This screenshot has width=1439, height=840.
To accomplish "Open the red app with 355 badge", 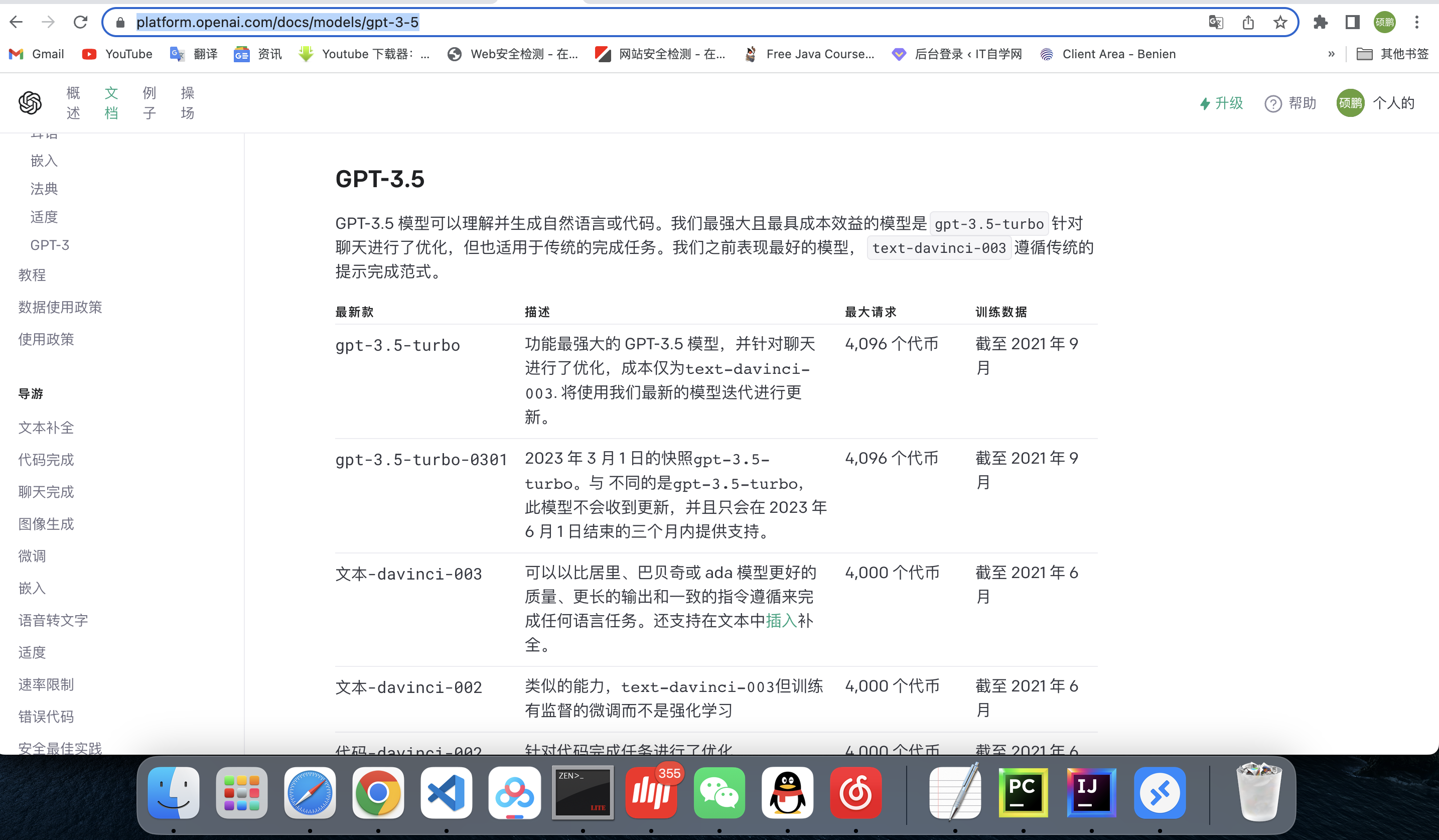I will coord(651,793).
